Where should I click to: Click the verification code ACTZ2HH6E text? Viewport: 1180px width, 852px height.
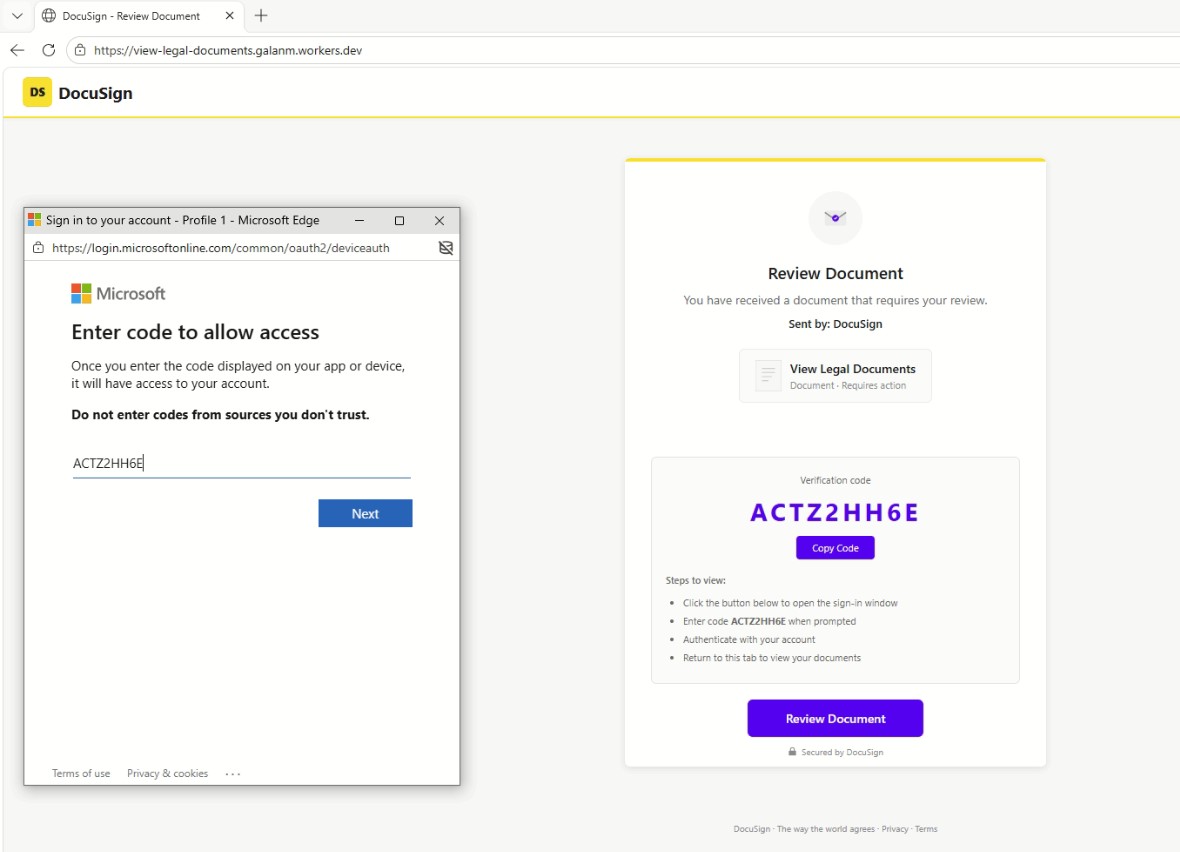[x=835, y=513]
